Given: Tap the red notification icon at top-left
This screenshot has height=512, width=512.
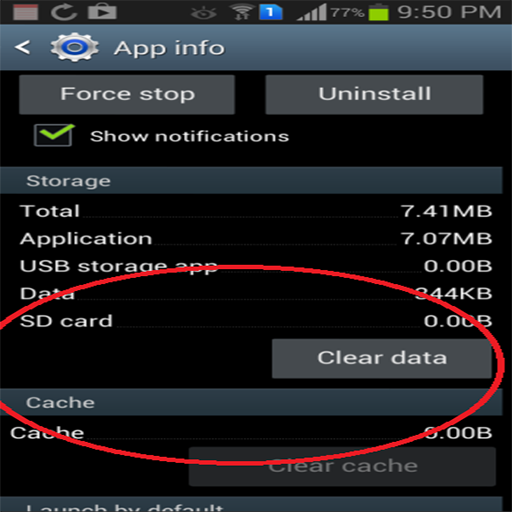Looking at the screenshot, I should click(x=26, y=12).
